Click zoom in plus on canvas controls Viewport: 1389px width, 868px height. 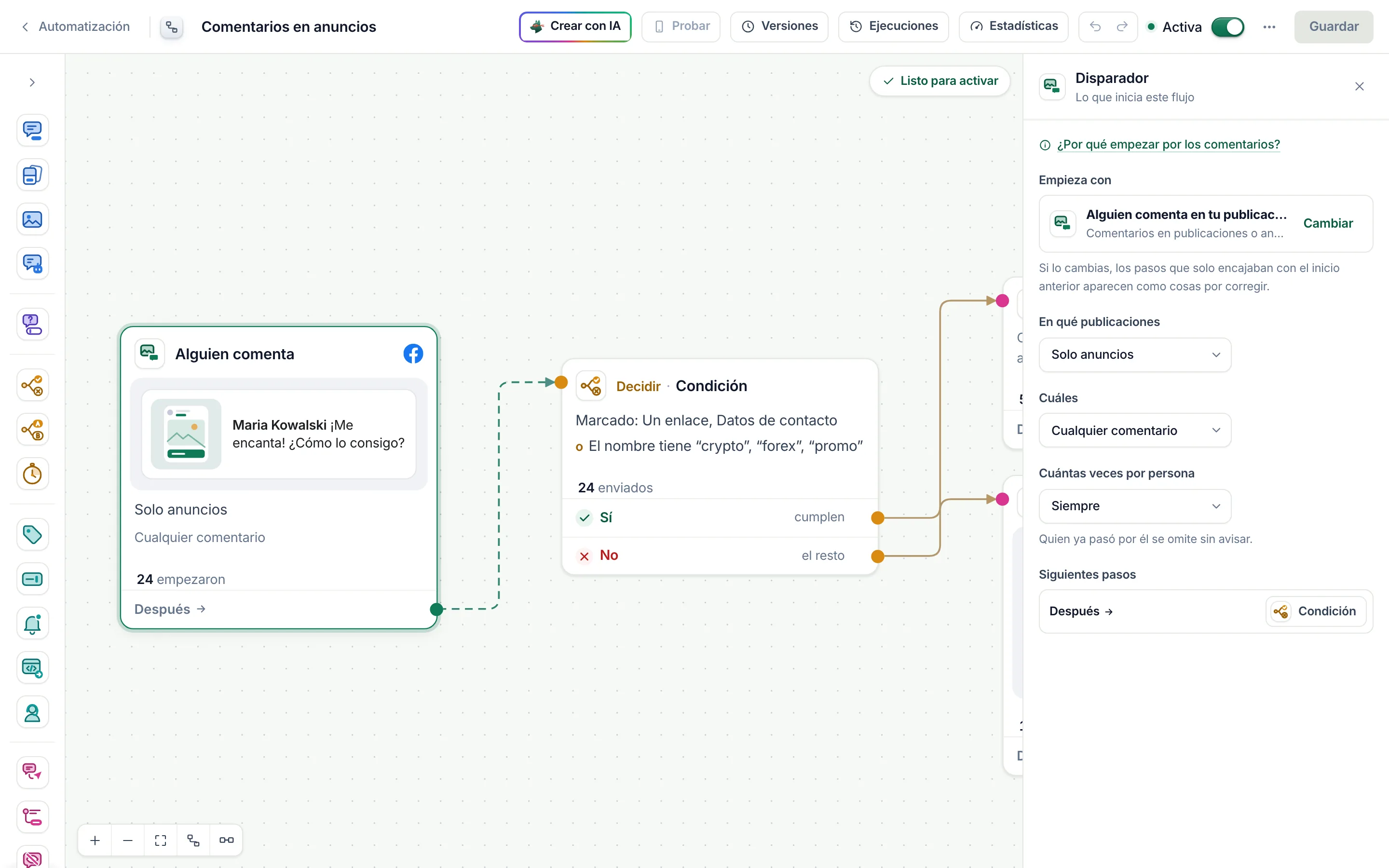click(95, 841)
